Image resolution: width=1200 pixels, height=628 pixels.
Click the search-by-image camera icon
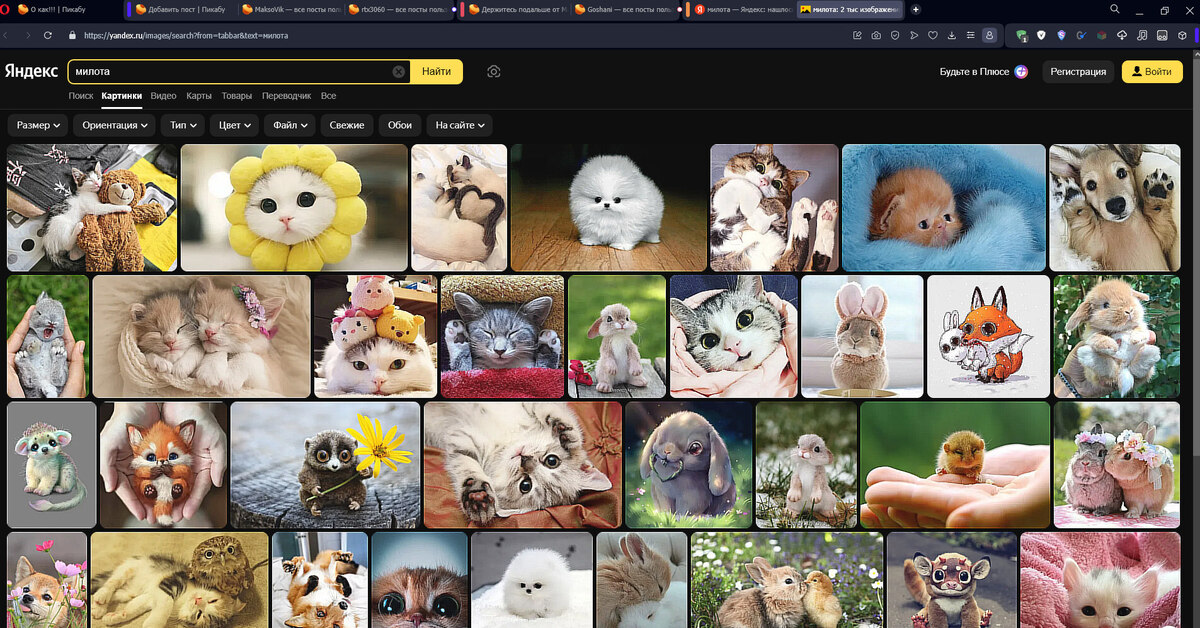(494, 72)
